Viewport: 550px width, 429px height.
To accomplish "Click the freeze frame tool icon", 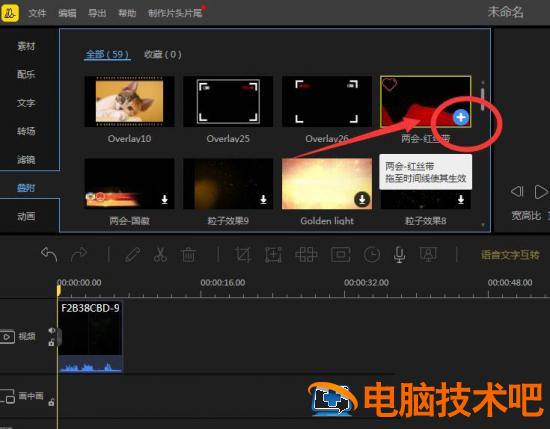I will click(341, 255).
